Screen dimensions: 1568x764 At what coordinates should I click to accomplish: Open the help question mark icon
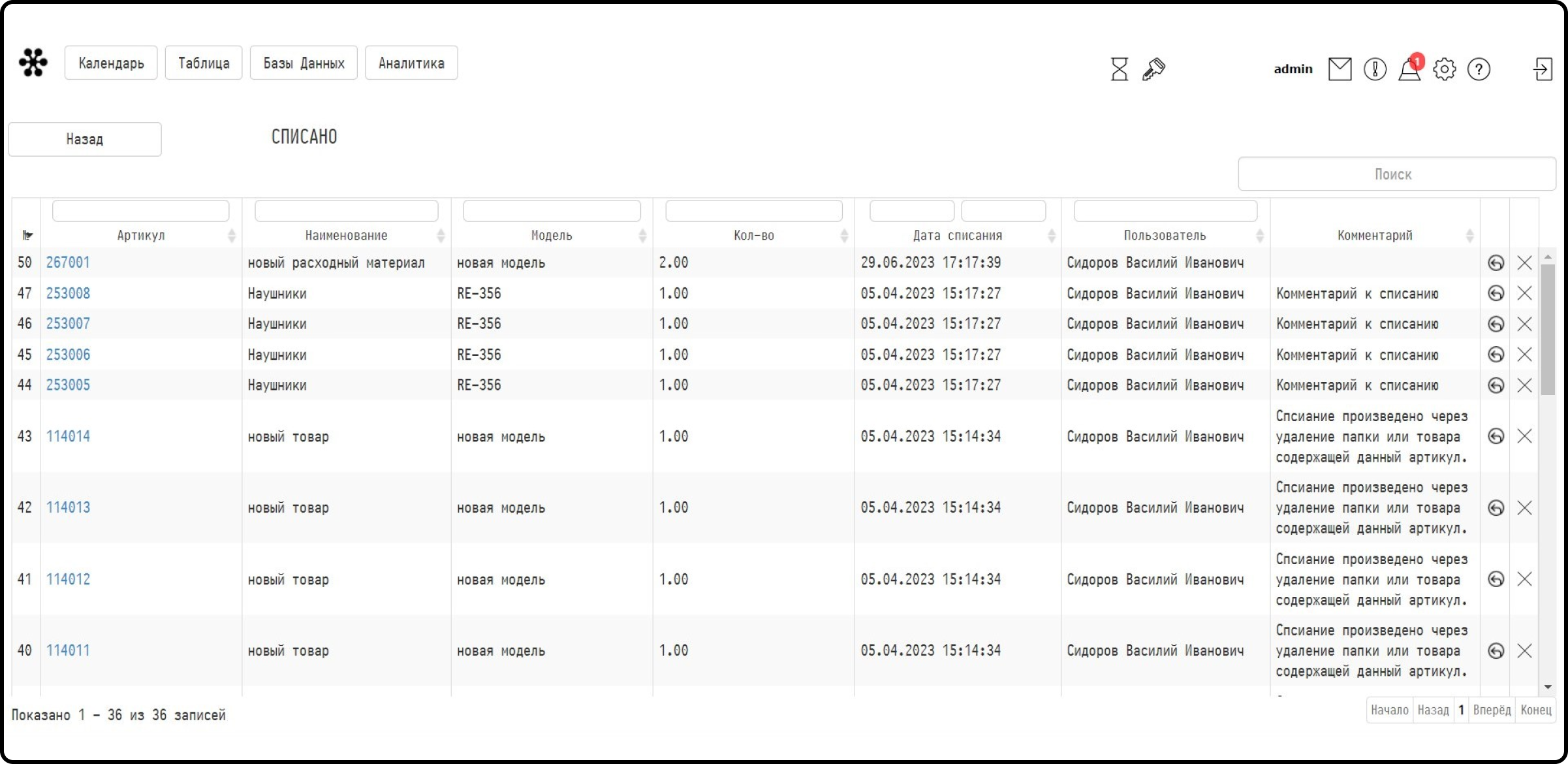[1479, 69]
